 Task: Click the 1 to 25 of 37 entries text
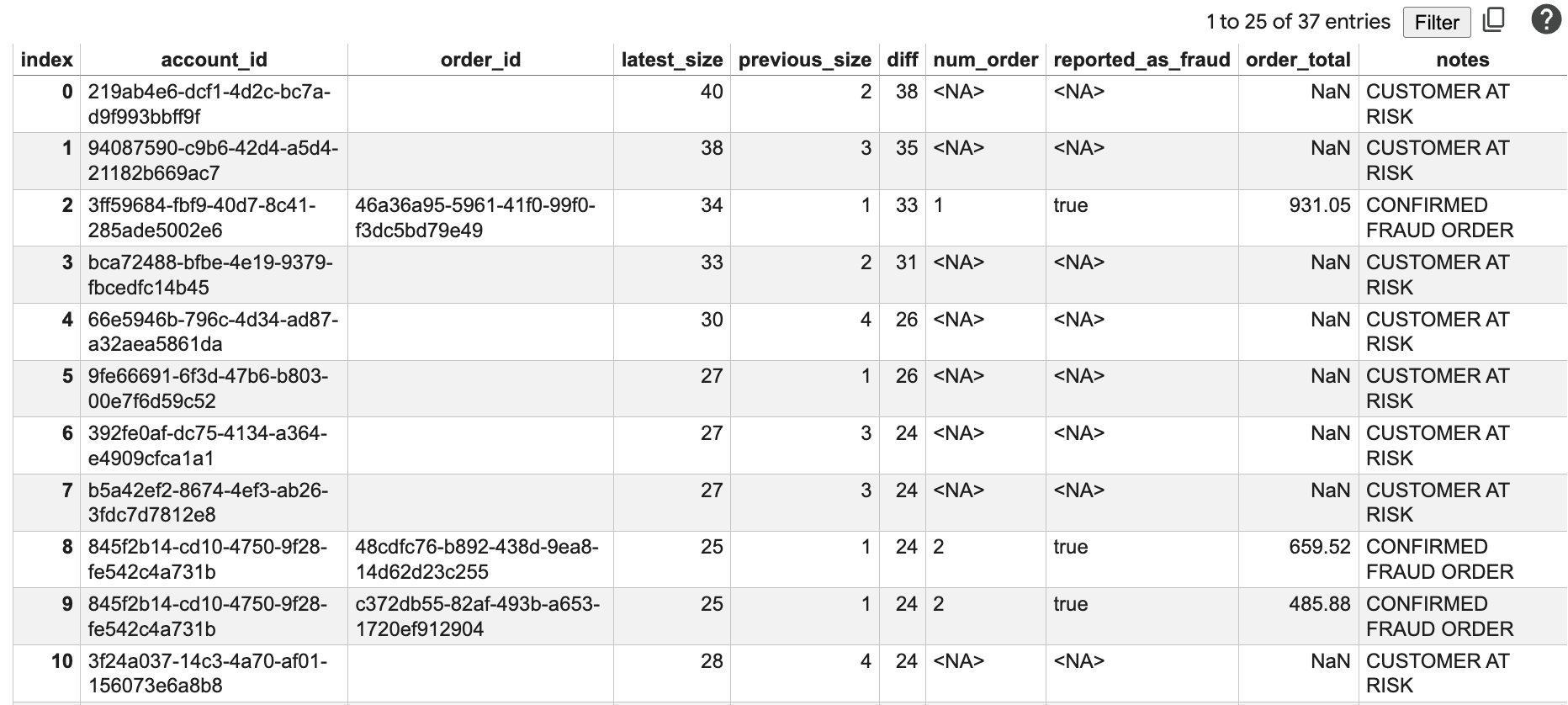point(1297,22)
